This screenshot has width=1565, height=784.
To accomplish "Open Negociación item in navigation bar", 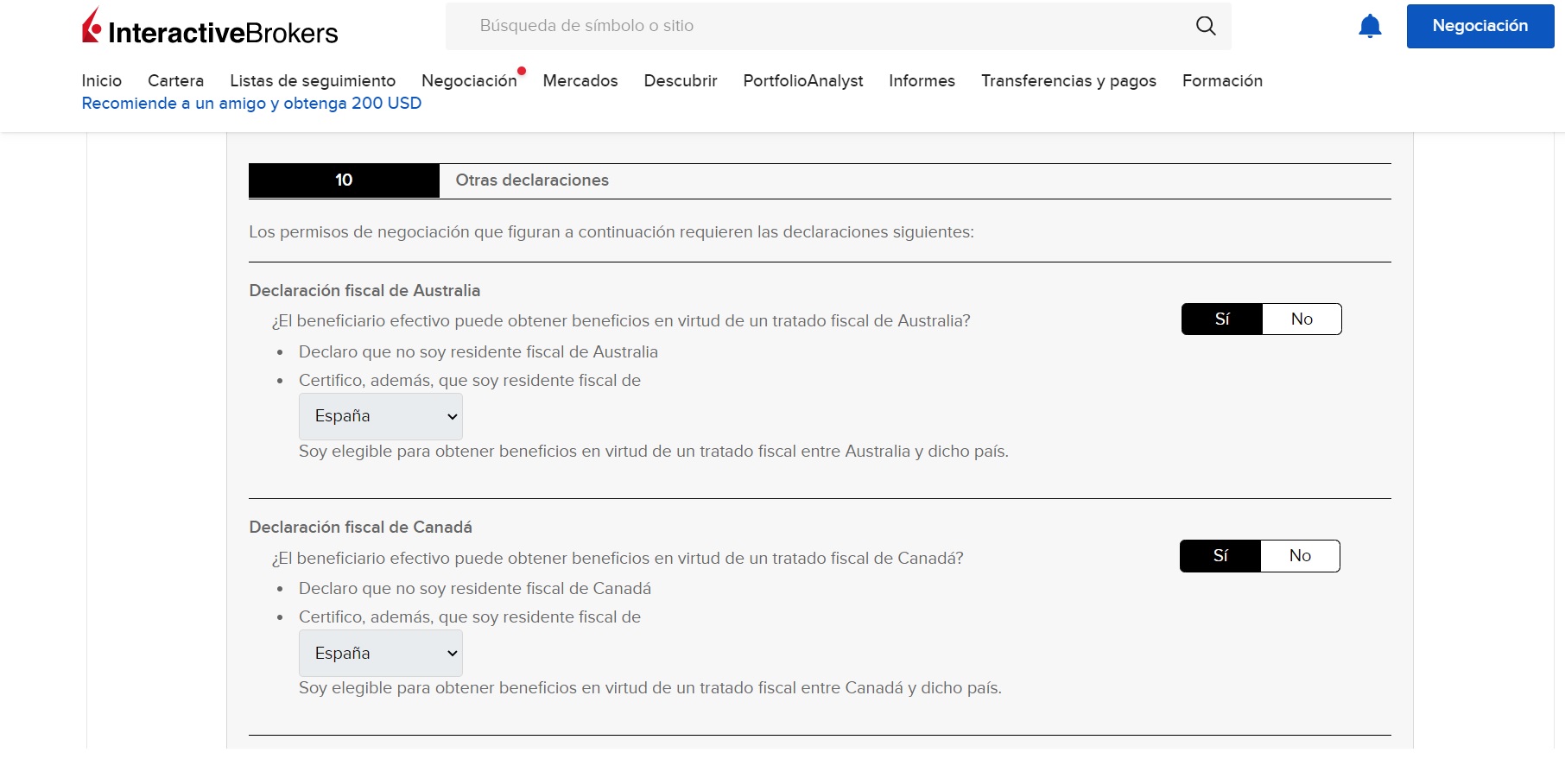I will tap(469, 80).
